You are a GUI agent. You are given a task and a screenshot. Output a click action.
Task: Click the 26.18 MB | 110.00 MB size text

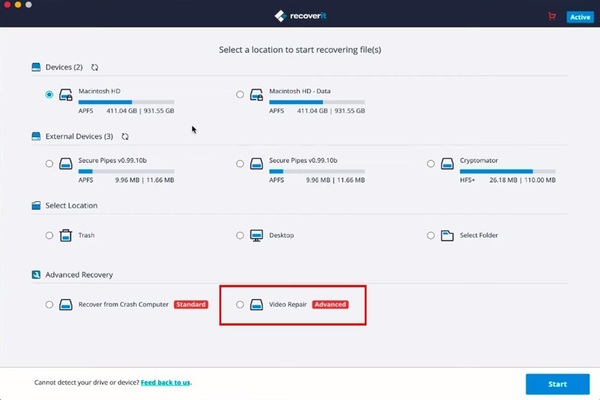(522, 180)
